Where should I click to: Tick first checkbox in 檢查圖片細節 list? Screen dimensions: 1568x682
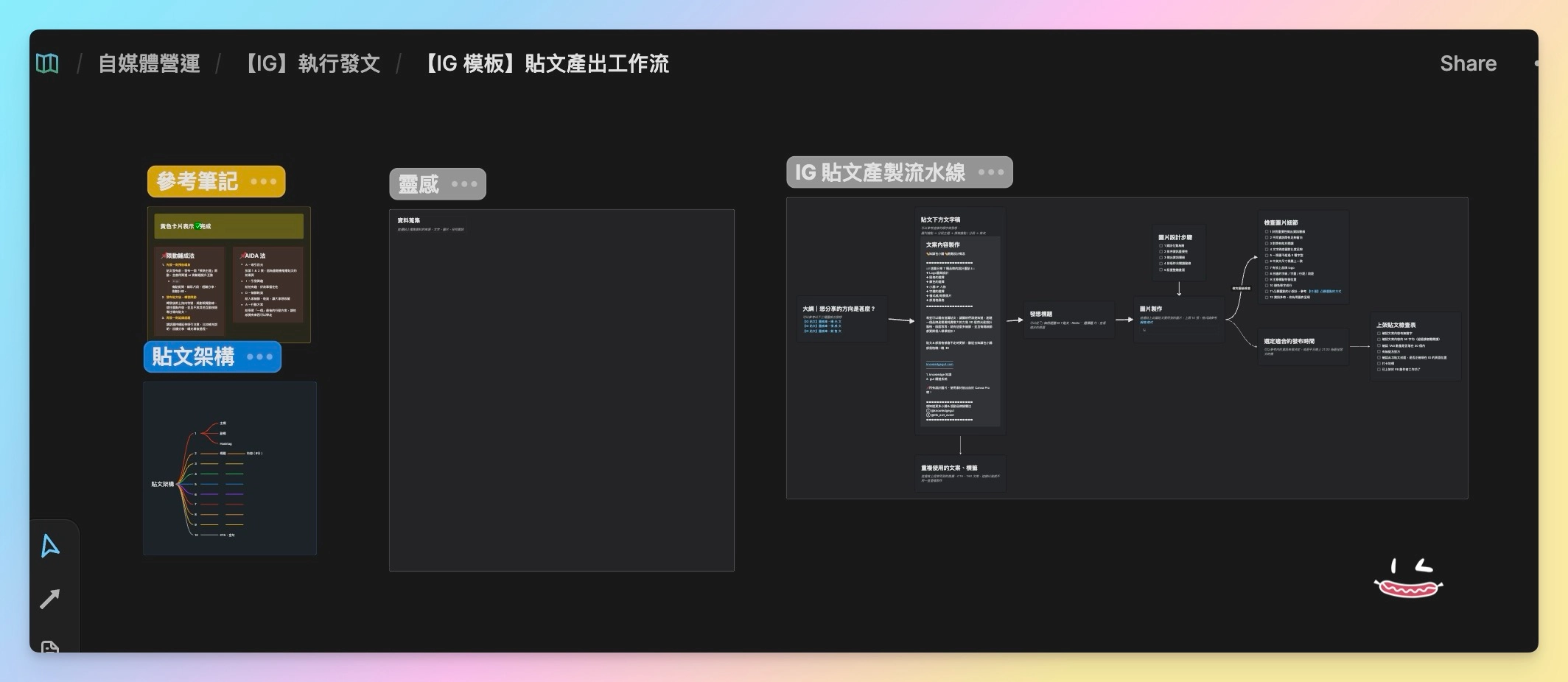pyautogui.click(x=1267, y=231)
